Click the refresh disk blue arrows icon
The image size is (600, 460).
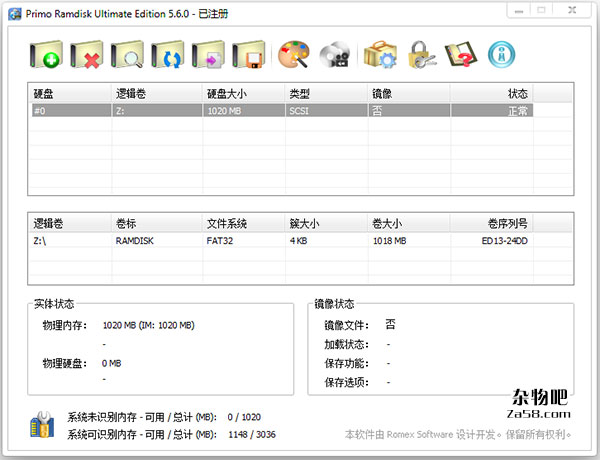tap(168, 55)
